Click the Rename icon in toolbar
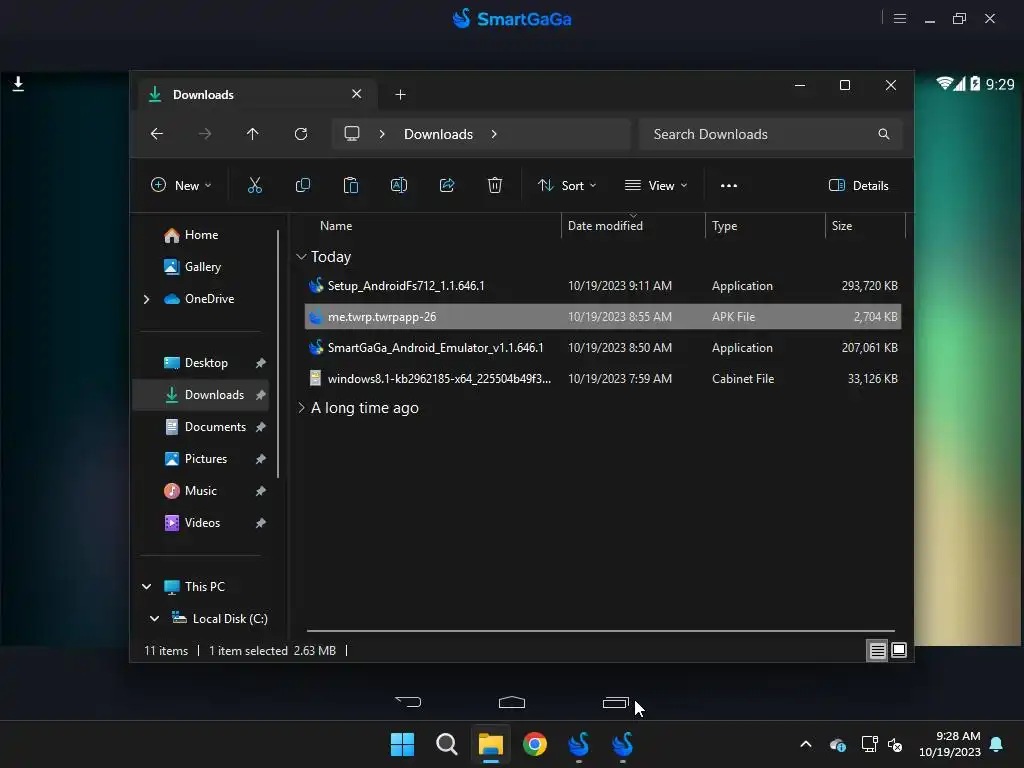 pyautogui.click(x=399, y=185)
